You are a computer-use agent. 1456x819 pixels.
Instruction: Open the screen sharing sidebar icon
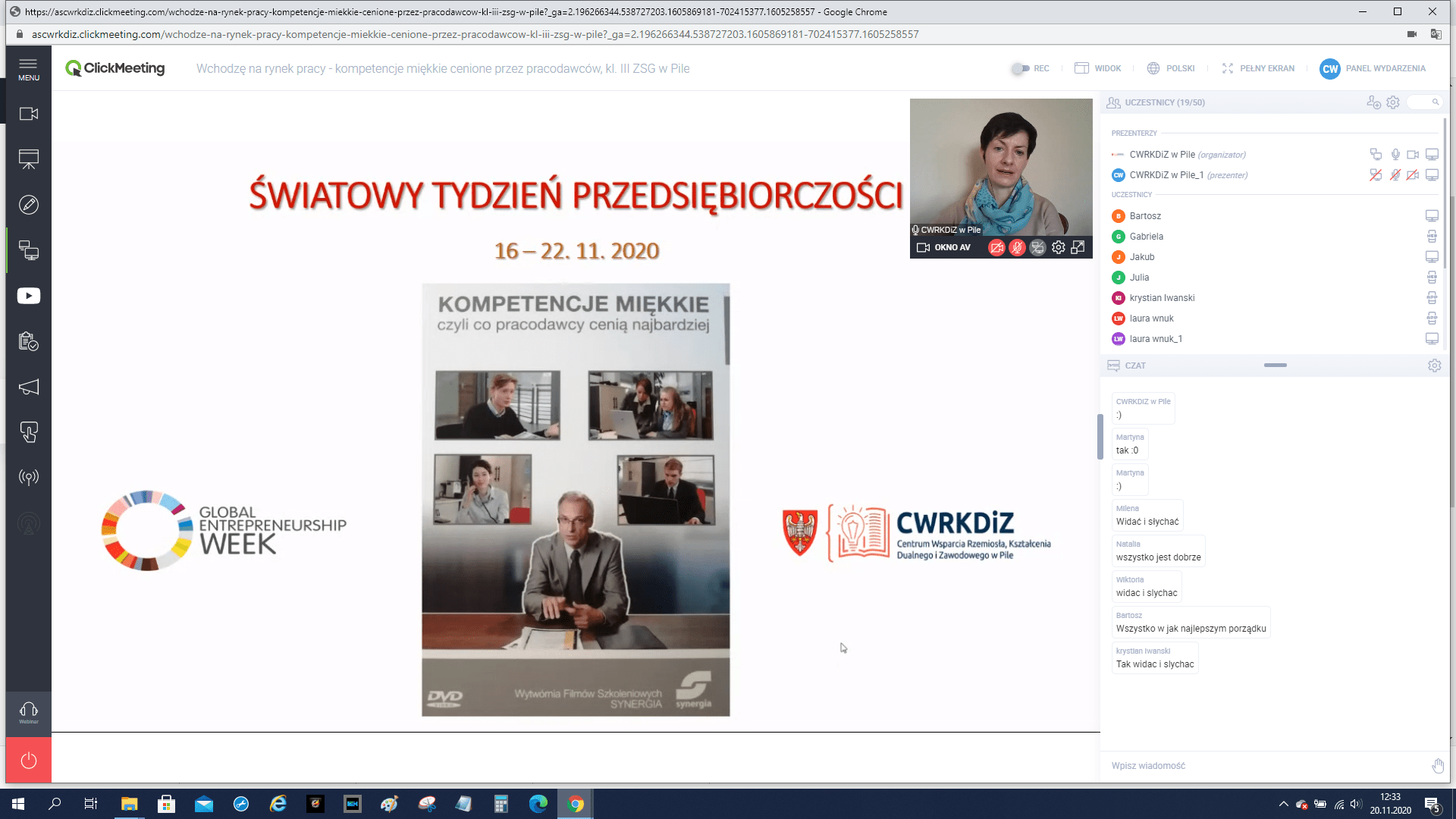click(x=29, y=250)
